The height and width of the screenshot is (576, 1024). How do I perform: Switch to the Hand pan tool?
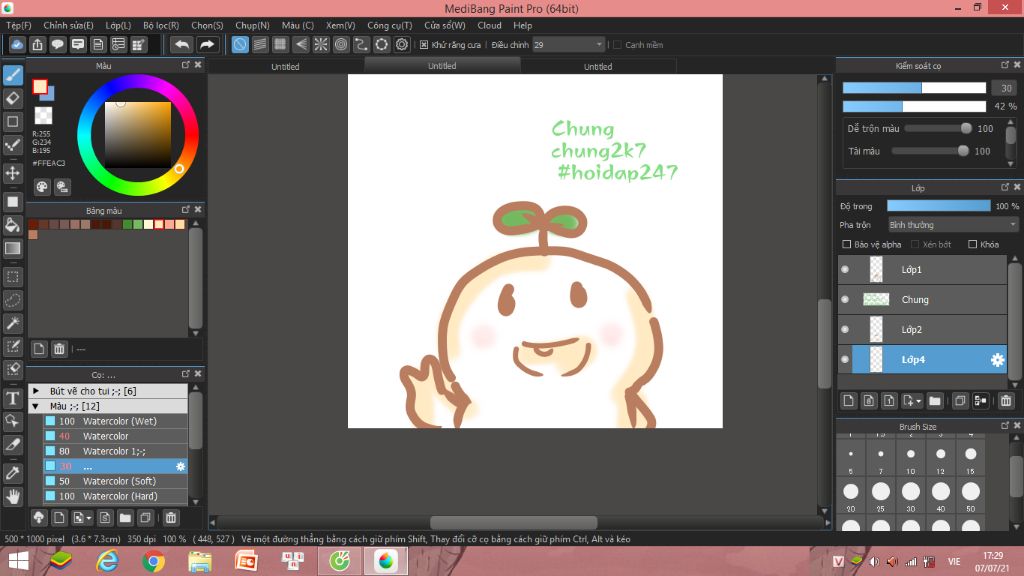pos(12,496)
